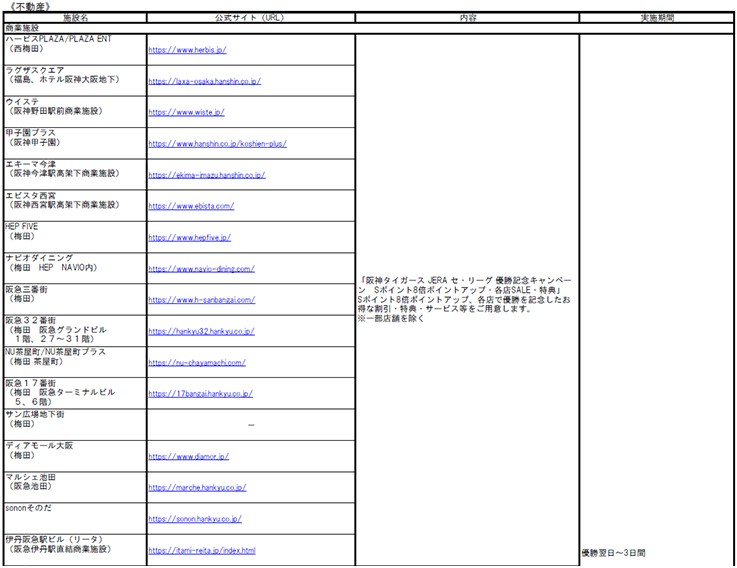Viewport: 737px width, 568px height.
Task: Open the 17bangai.hankyu.co.jp link
Action: click(201, 394)
